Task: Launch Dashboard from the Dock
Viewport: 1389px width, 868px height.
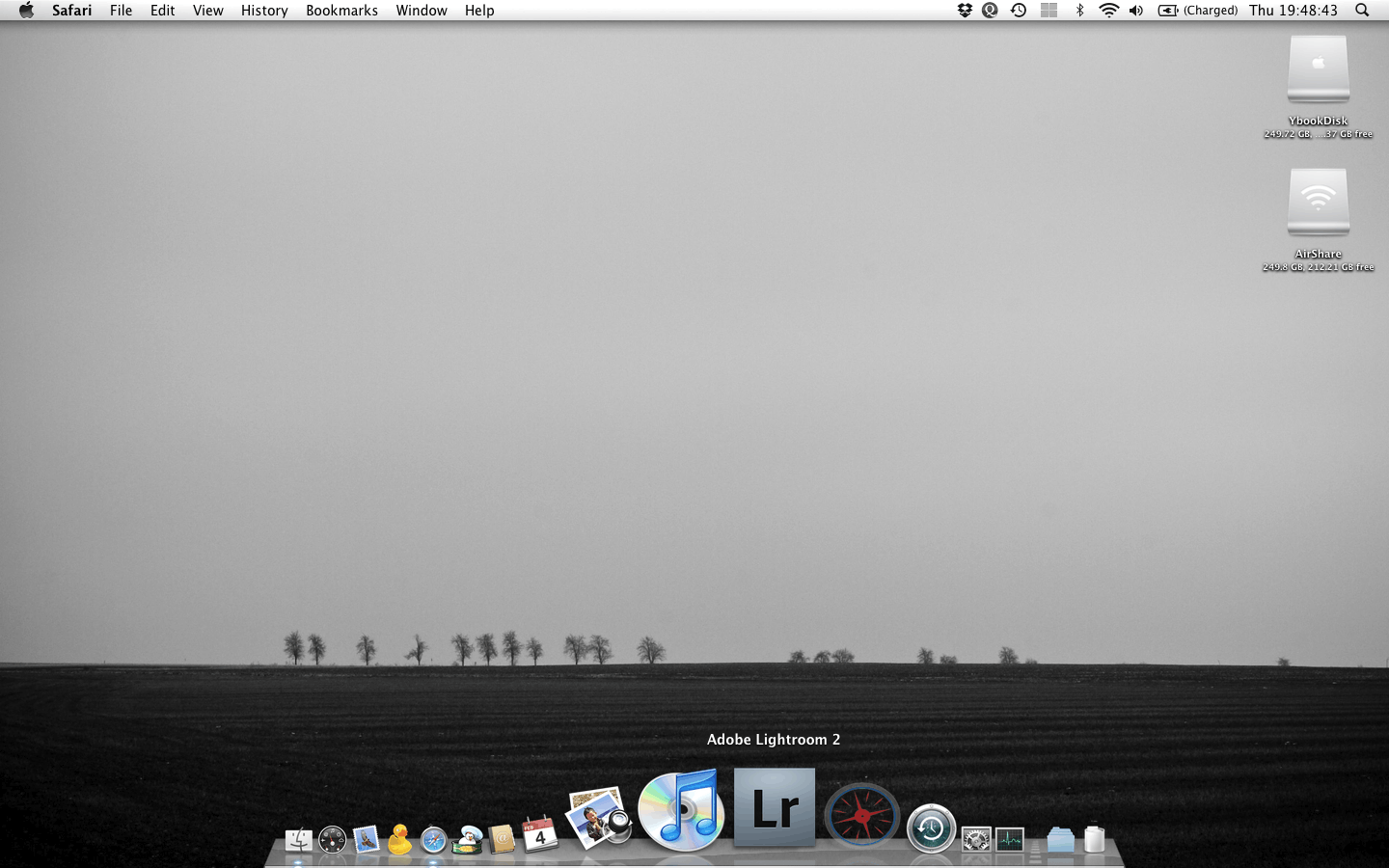Action: [332, 840]
